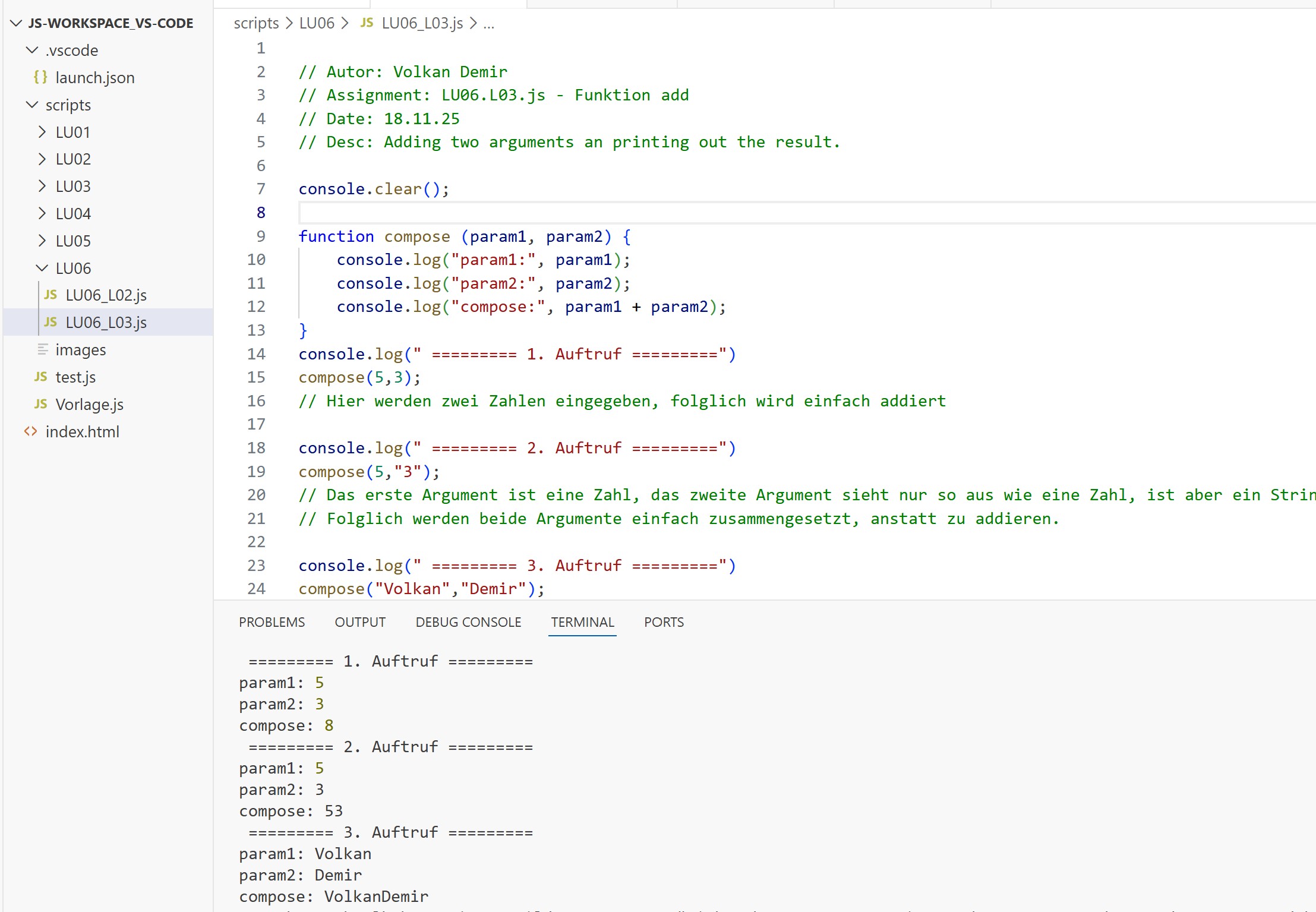Click JS icon in breadcrumb path
This screenshot has height=912, width=1316.
pyautogui.click(x=367, y=23)
